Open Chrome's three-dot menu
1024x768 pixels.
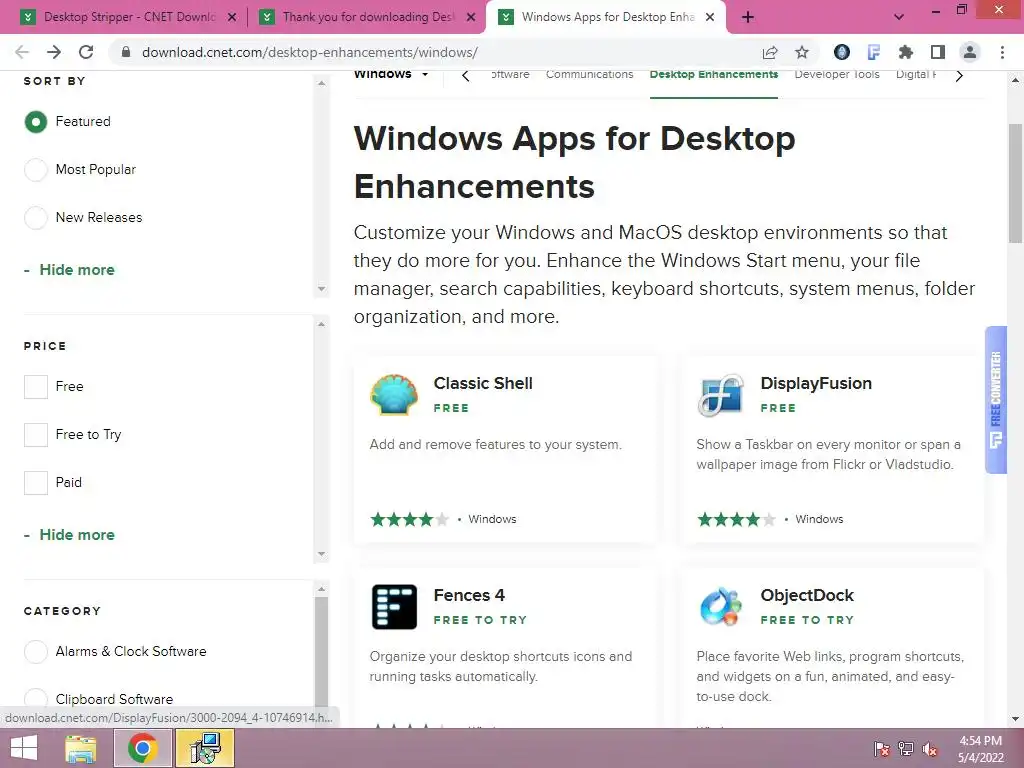1002,52
